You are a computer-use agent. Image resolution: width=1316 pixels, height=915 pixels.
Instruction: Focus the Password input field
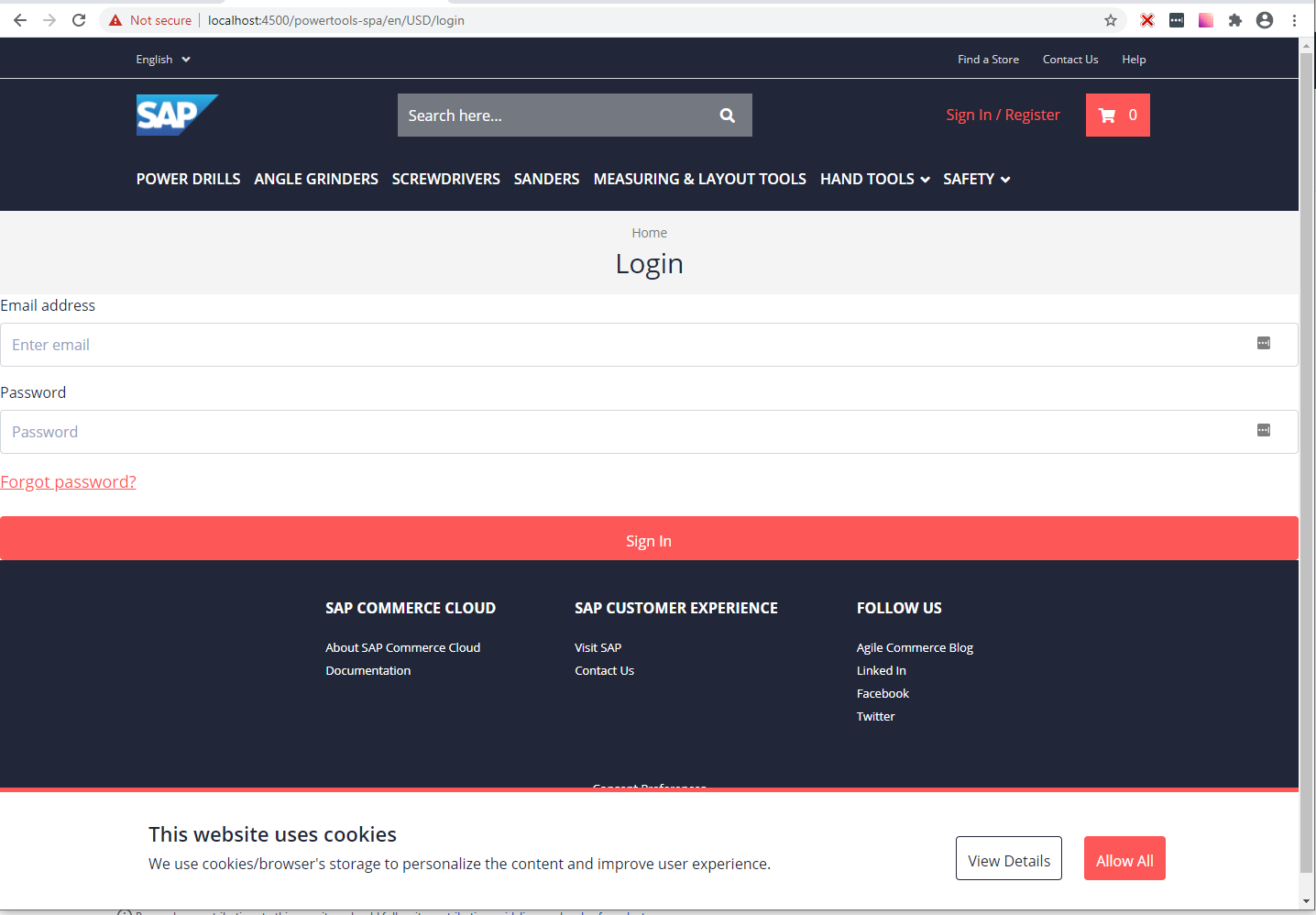point(649,432)
